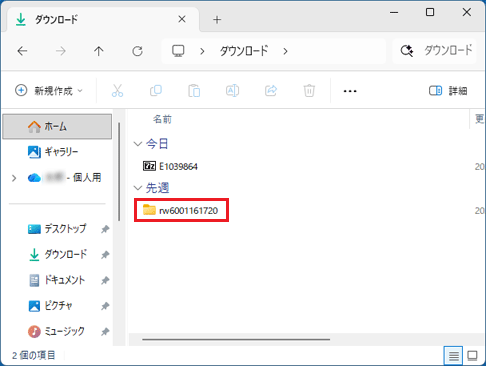
Task: Go back with the left arrow
Action: pos(22,51)
